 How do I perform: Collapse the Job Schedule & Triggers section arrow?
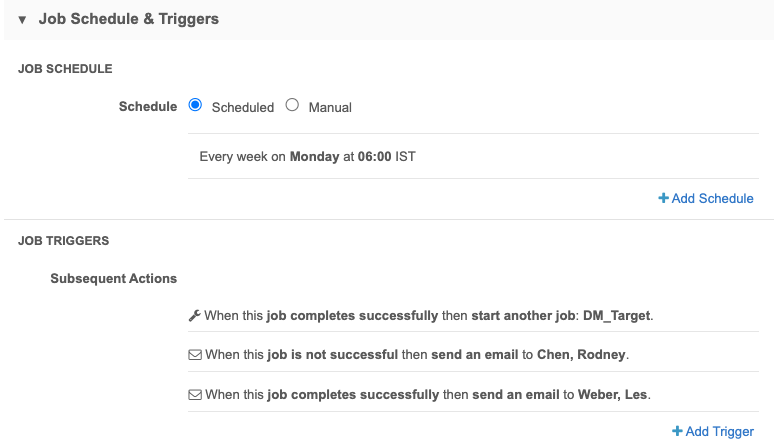22,20
